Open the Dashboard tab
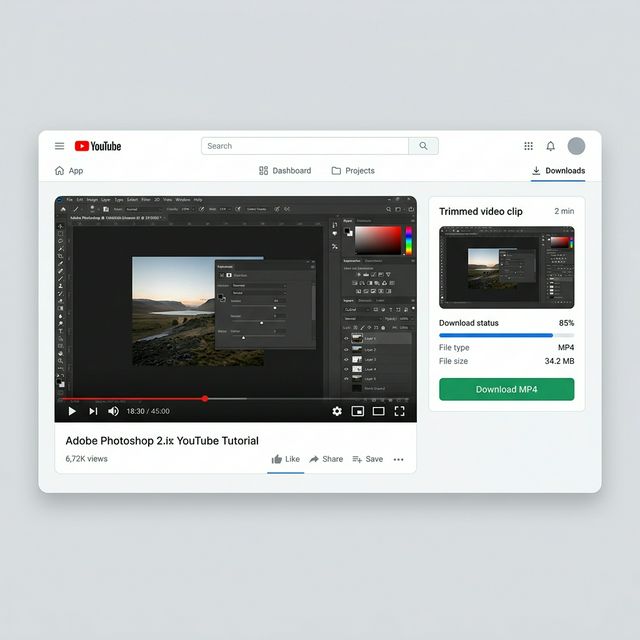This screenshot has height=640, width=640. pyautogui.click(x=285, y=171)
